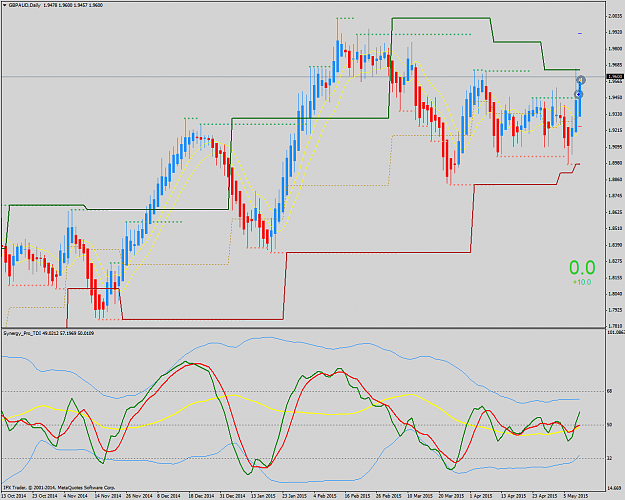Click the indicator level 68 label

[x=609, y=391]
